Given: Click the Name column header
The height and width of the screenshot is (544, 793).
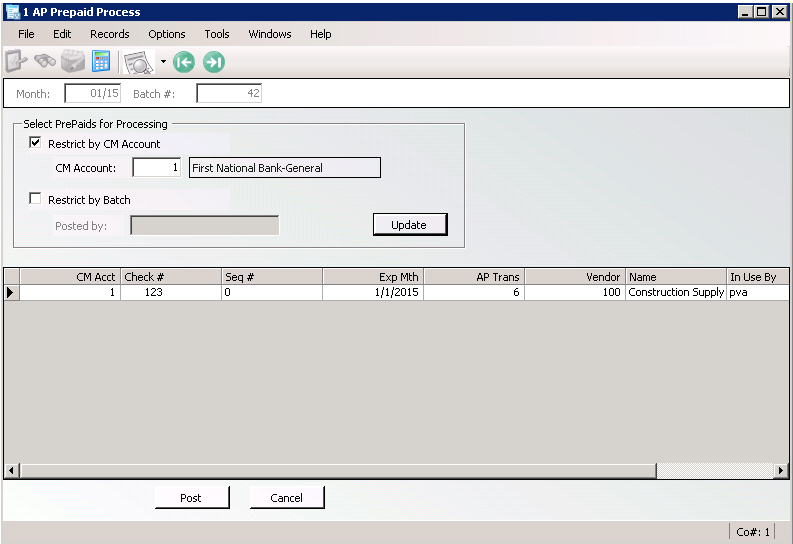Looking at the screenshot, I should pyautogui.click(x=677, y=277).
